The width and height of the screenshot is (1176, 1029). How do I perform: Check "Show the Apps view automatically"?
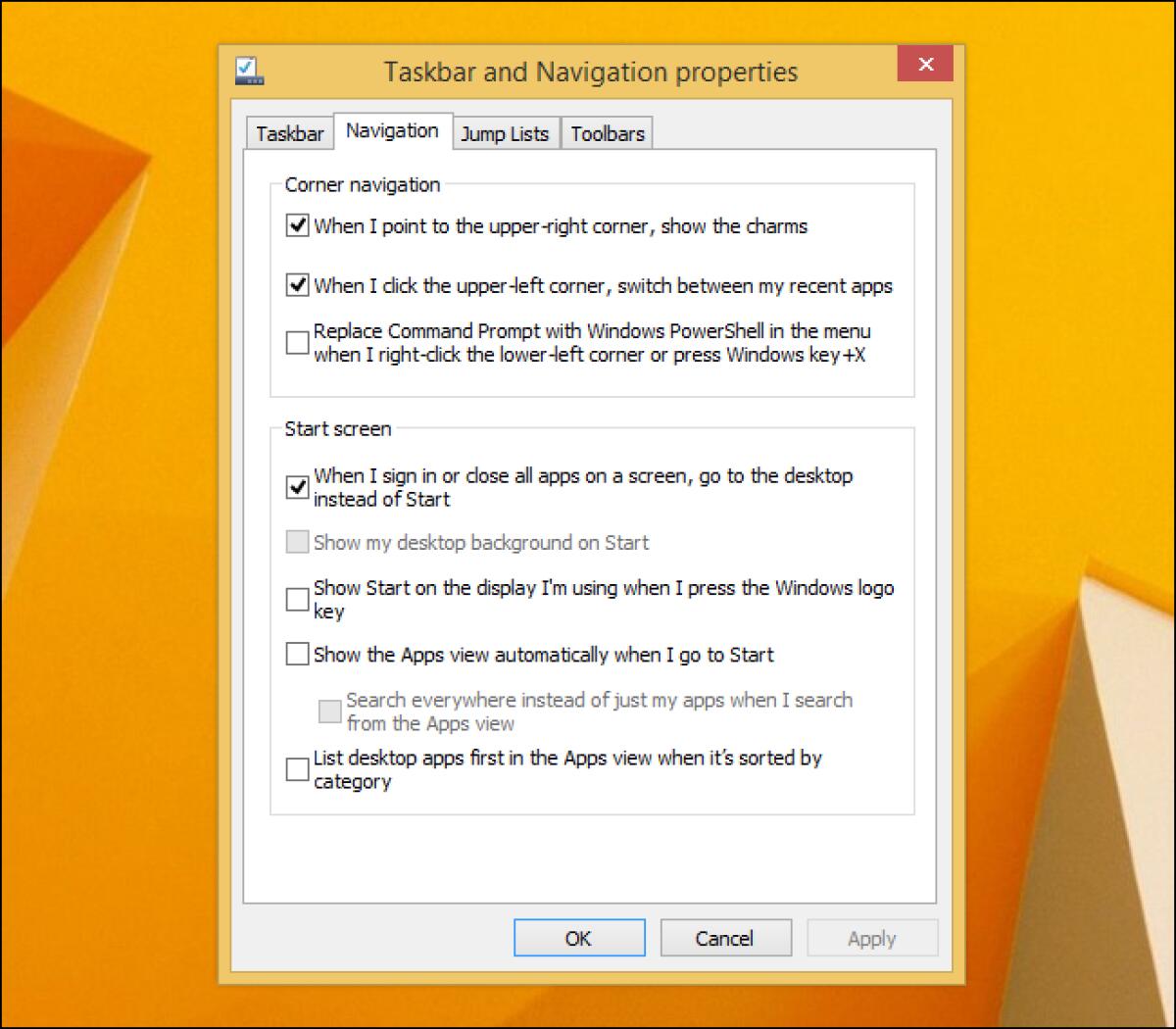297,655
